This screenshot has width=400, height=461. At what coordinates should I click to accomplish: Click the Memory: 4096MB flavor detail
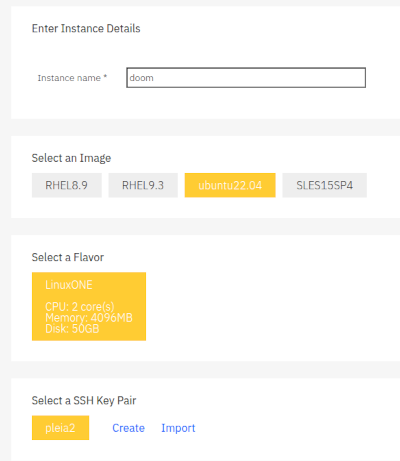click(89, 318)
